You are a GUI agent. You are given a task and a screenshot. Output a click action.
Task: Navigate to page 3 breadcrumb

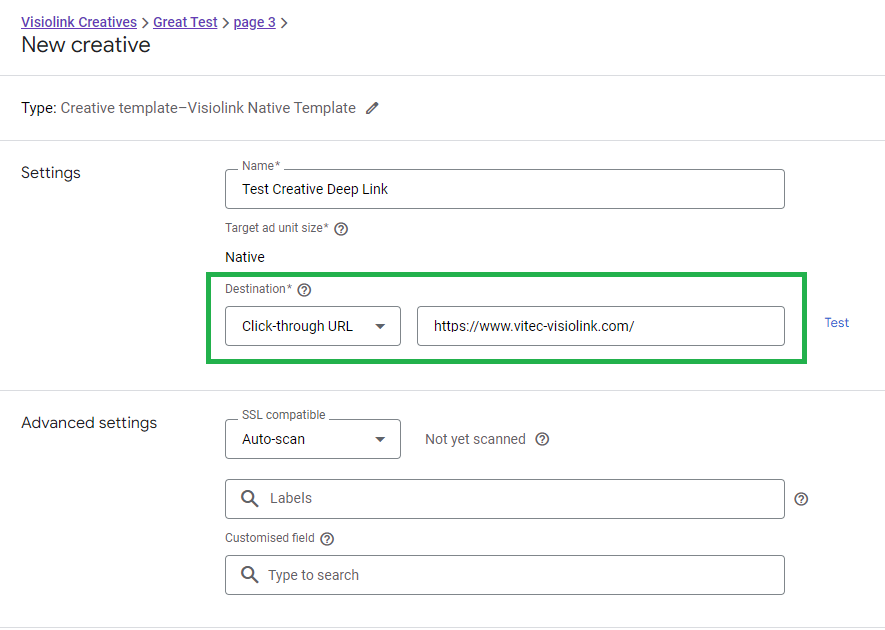(255, 22)
